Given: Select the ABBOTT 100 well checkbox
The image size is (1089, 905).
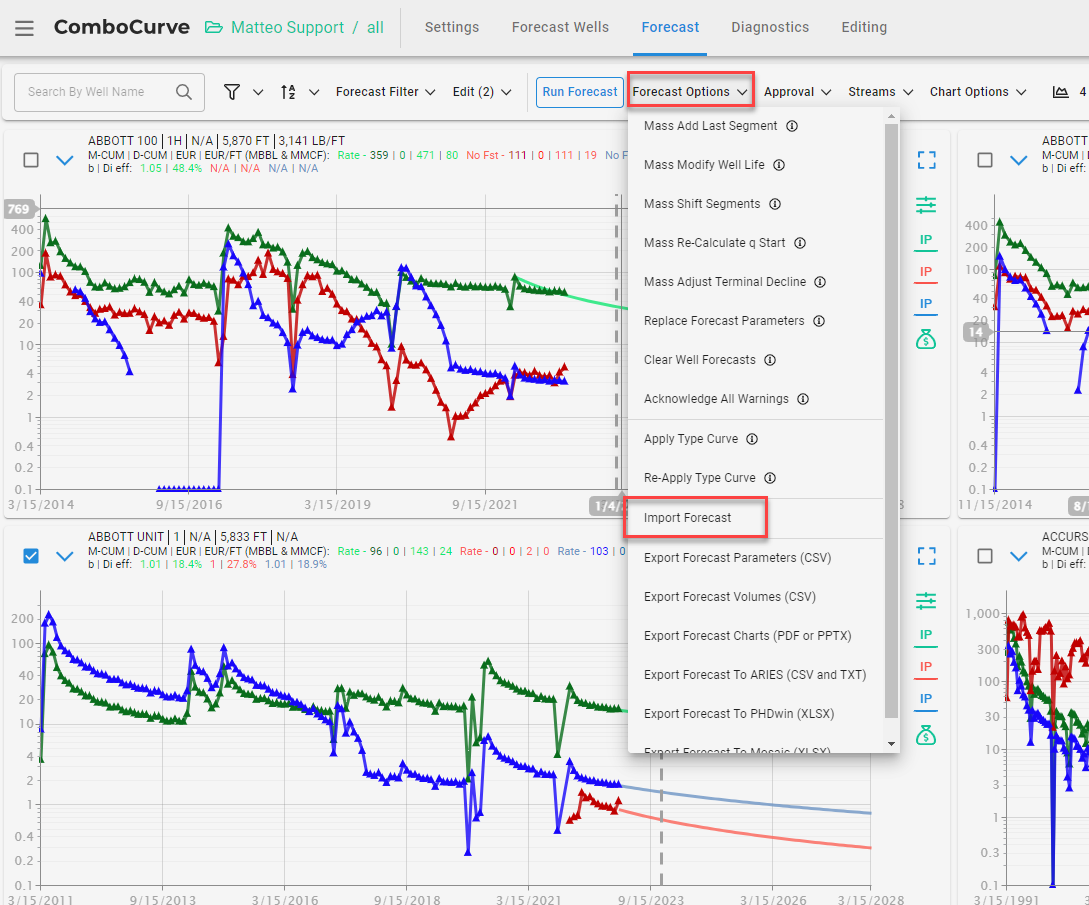Looking at the screenshot, I should 31,160.
